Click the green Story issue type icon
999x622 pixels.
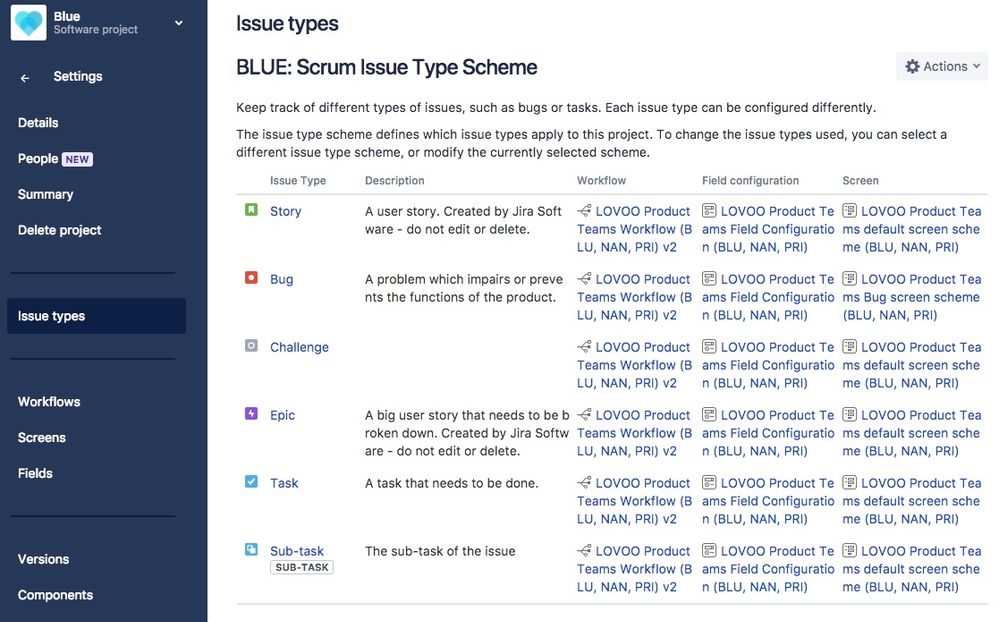[251, 210]
